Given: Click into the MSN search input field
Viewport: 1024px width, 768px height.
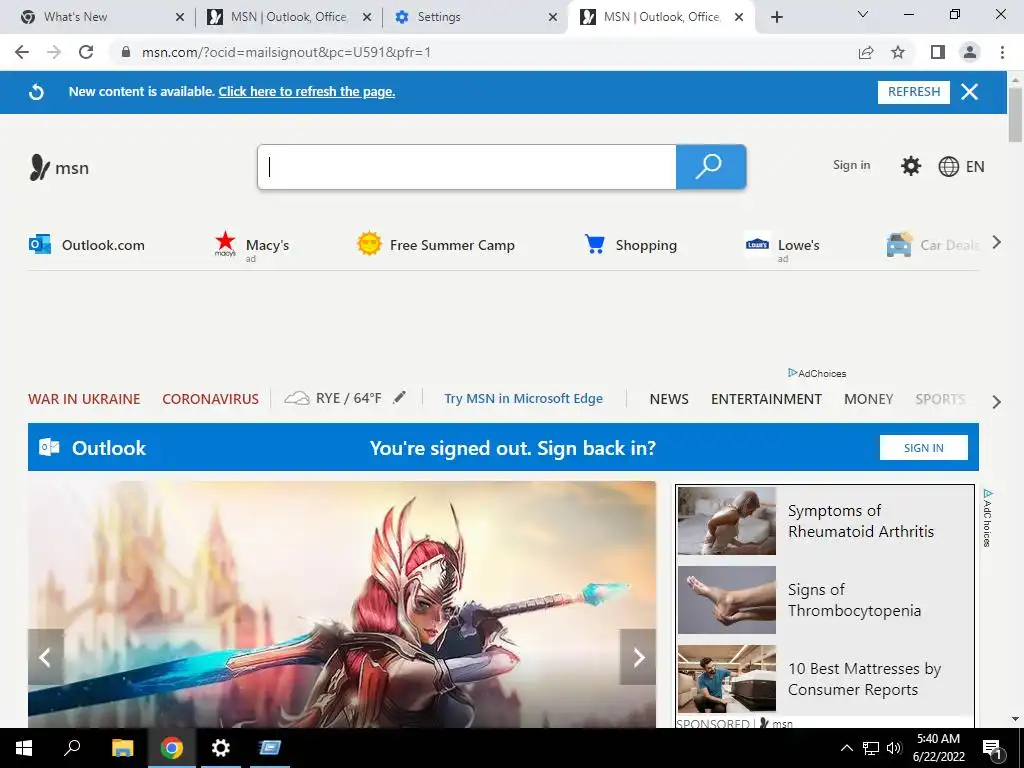Looking at the screenshot, I should click(467, 167).
